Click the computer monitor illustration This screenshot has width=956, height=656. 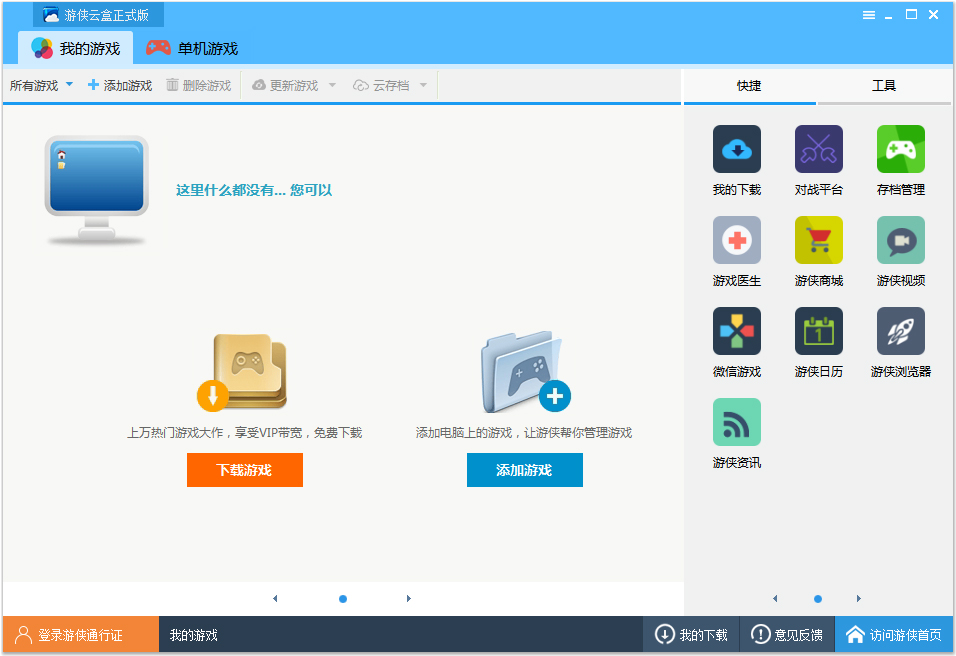(x=96, y=190)
